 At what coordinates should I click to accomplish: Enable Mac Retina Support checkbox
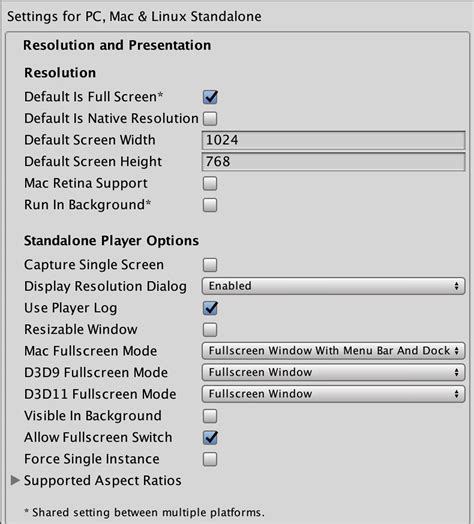[x=210, y=183]
